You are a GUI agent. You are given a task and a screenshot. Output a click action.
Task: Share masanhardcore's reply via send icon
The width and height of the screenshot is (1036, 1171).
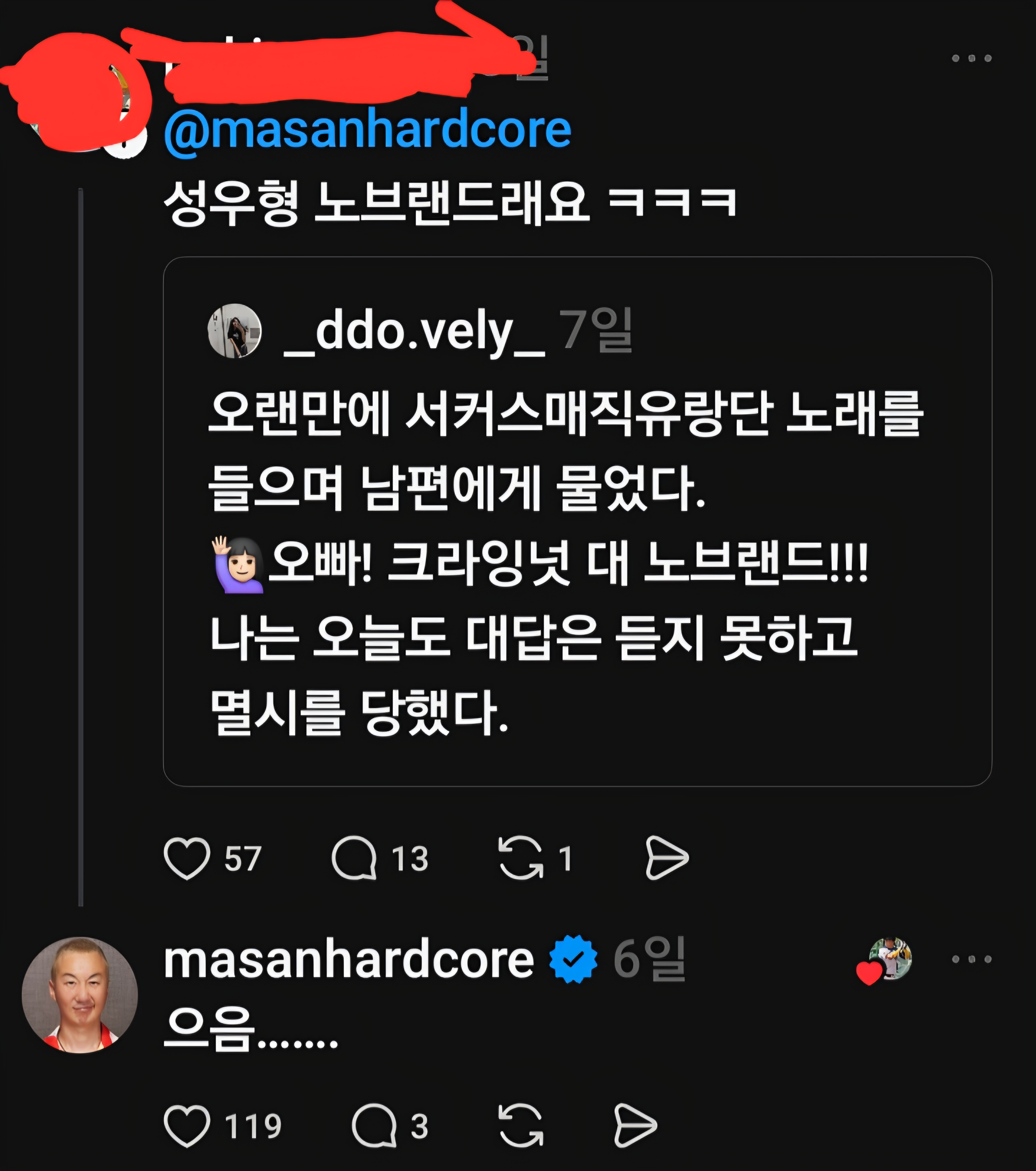point(635,1126)
